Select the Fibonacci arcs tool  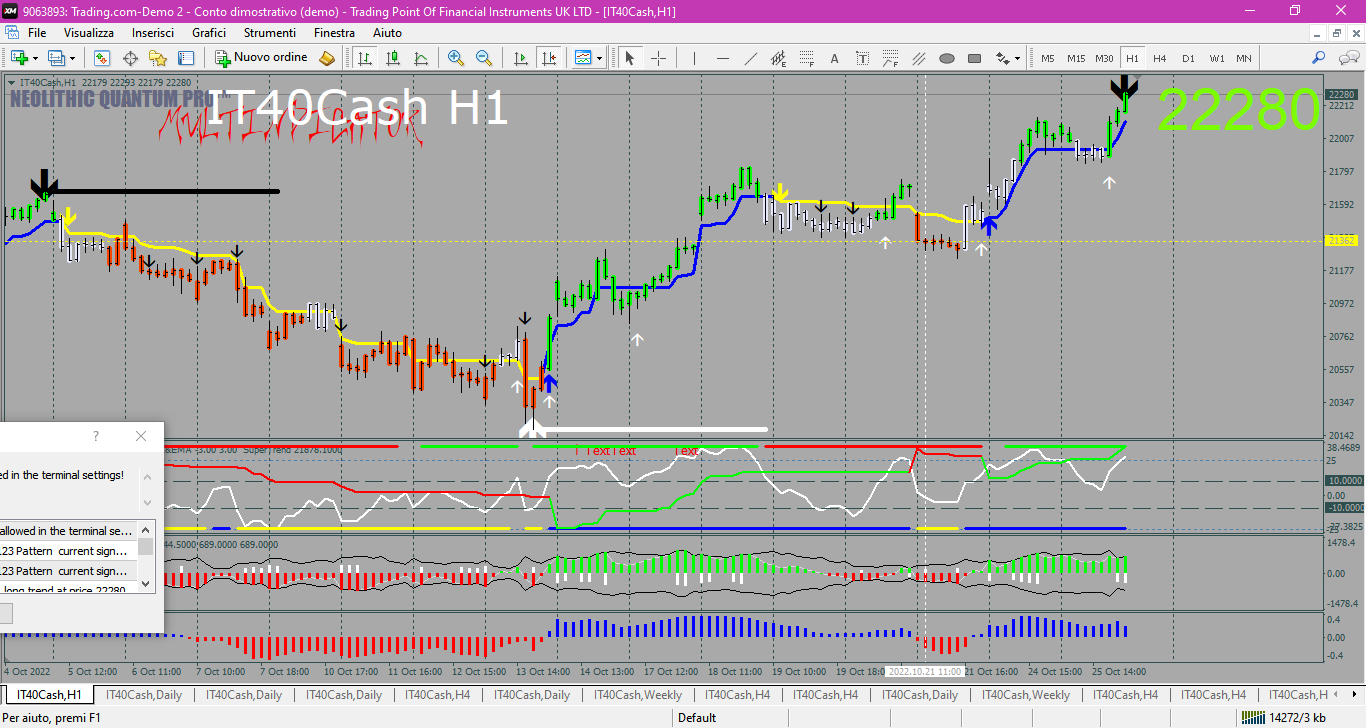[890, 58]
